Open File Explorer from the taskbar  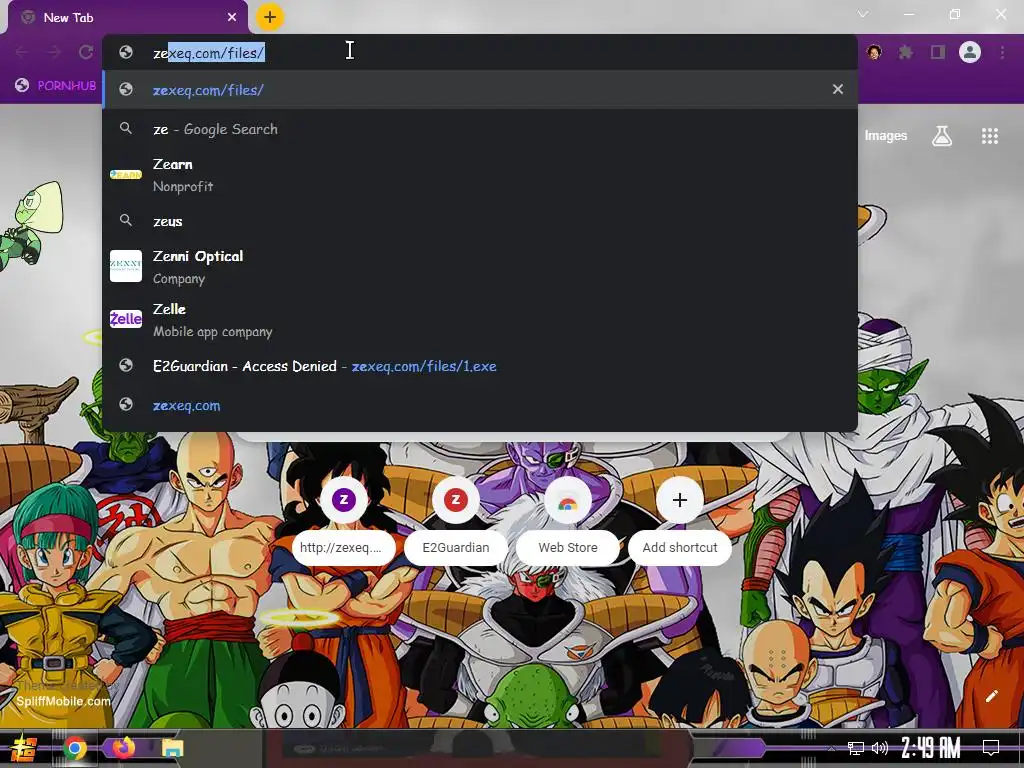pos(172,748)
